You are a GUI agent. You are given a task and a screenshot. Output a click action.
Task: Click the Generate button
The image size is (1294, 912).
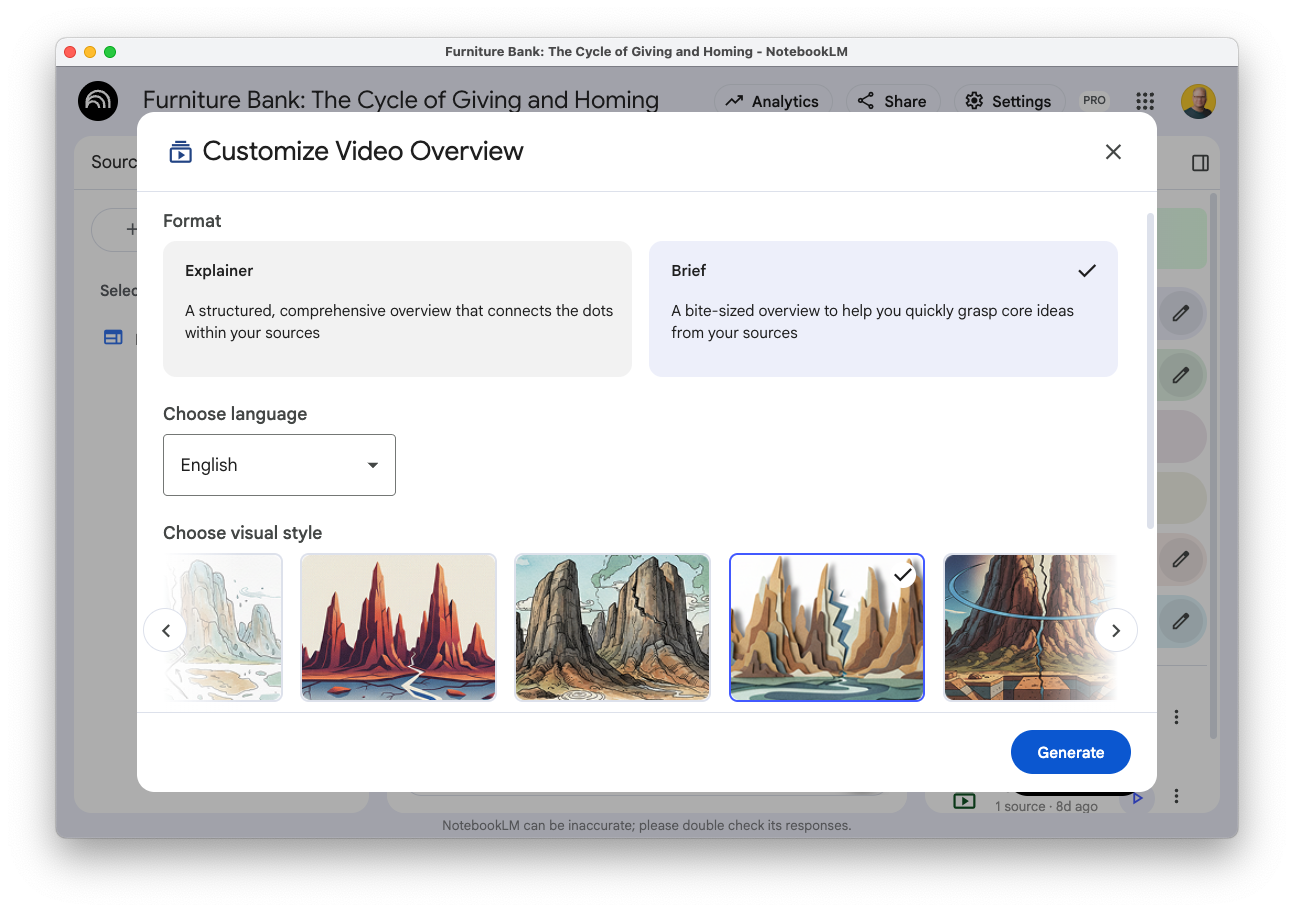pos(1070,752)
